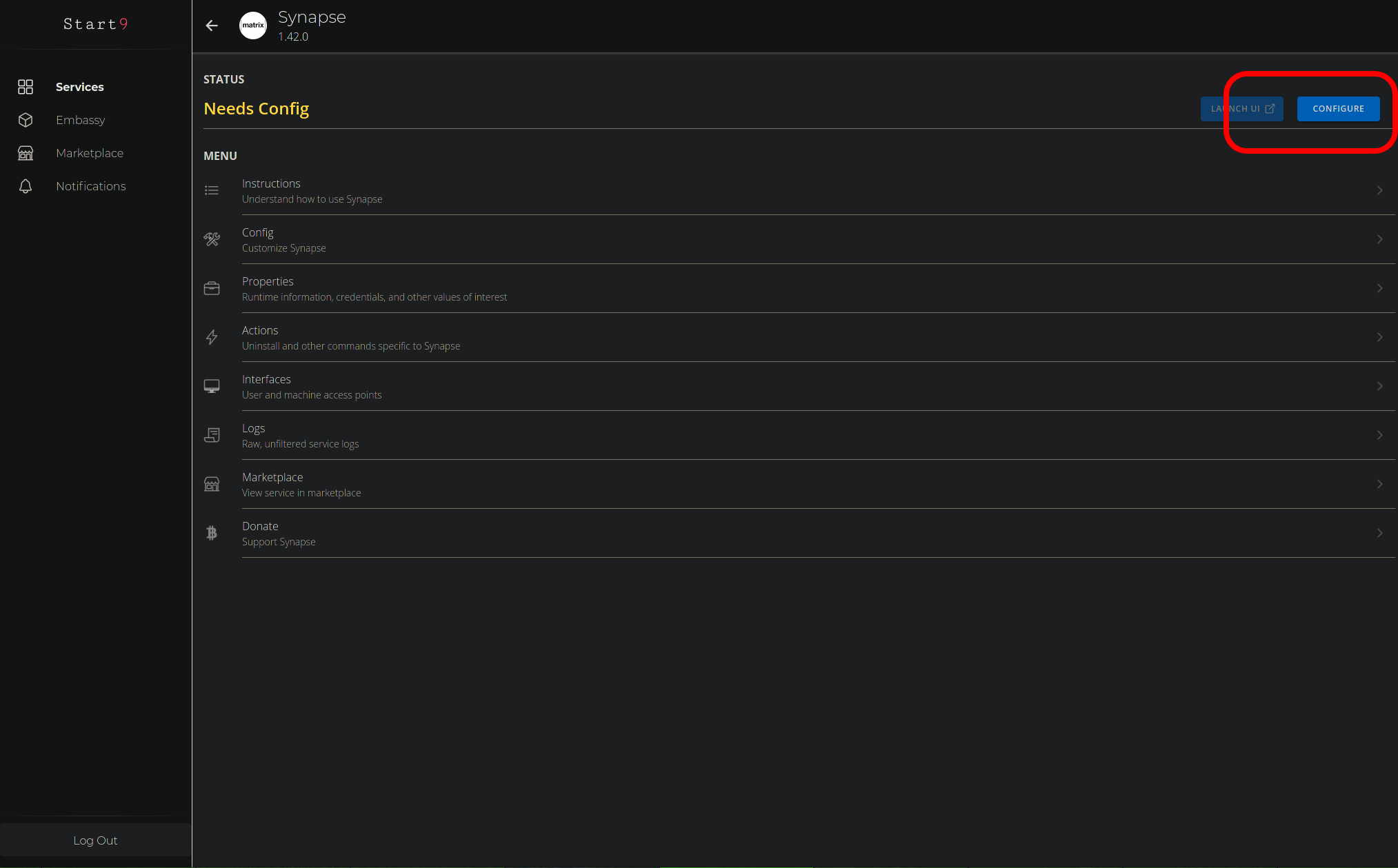1398x868 pixels.
Task: Click the Embassy cube icon
Action: (26, 120)
